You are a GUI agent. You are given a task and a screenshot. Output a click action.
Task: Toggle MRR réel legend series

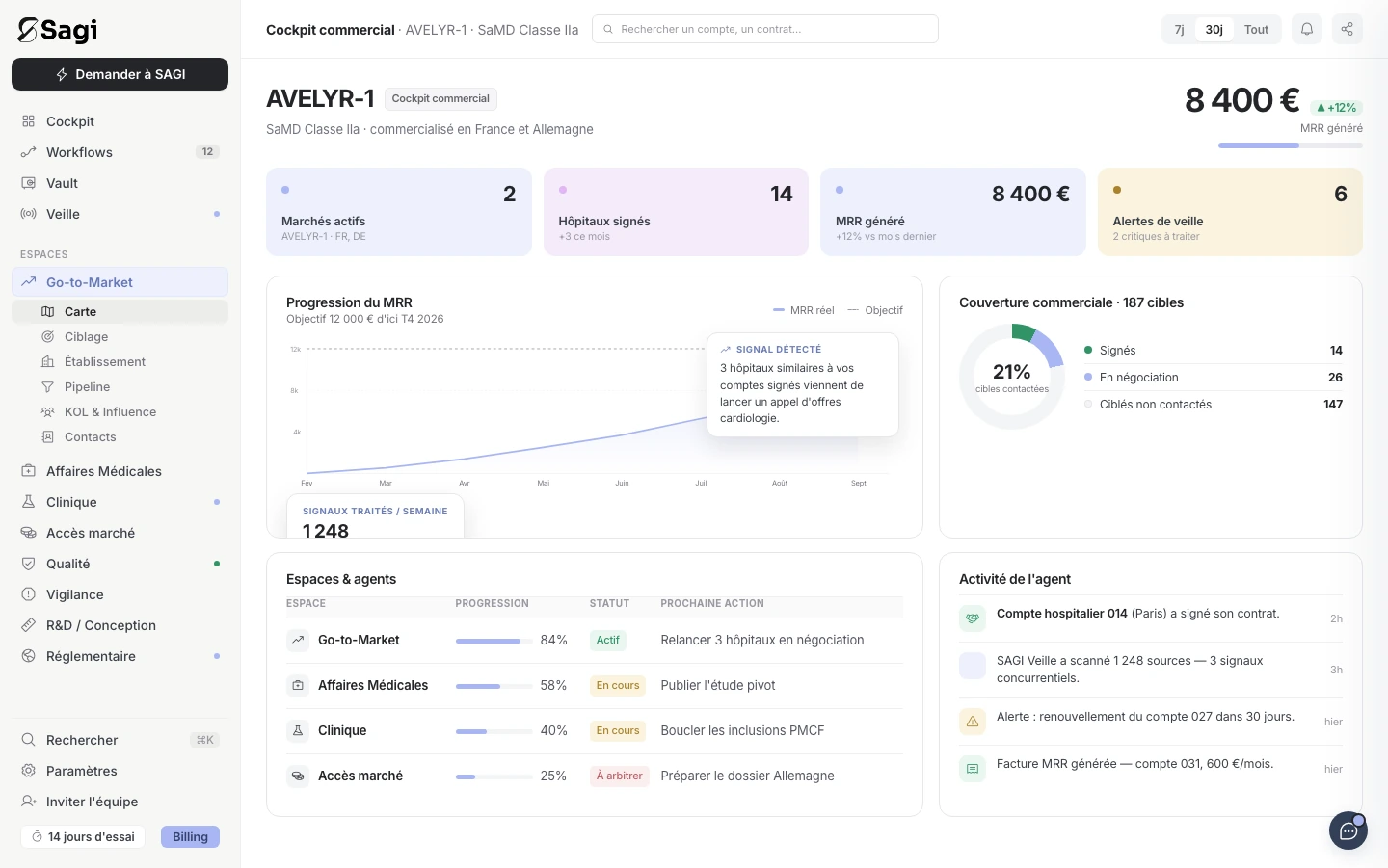click(x=804, y=310)
